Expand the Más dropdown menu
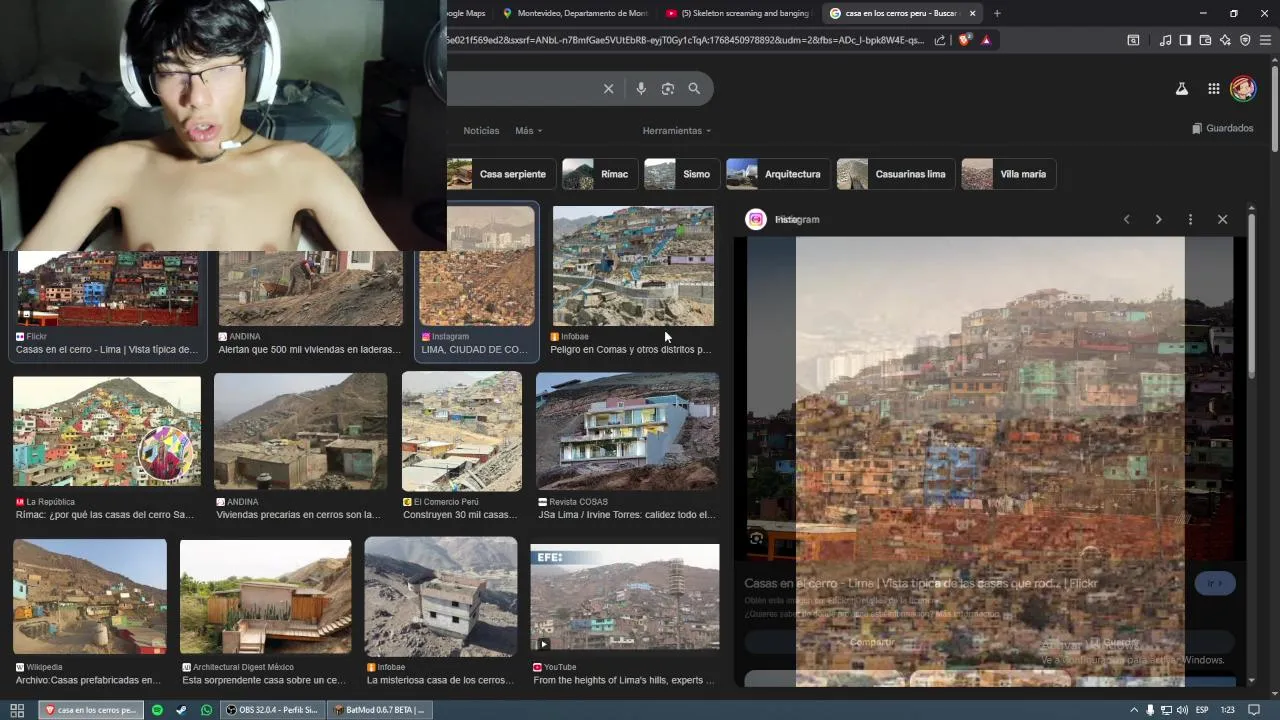The image size is (1280, 720). (528, 131)
